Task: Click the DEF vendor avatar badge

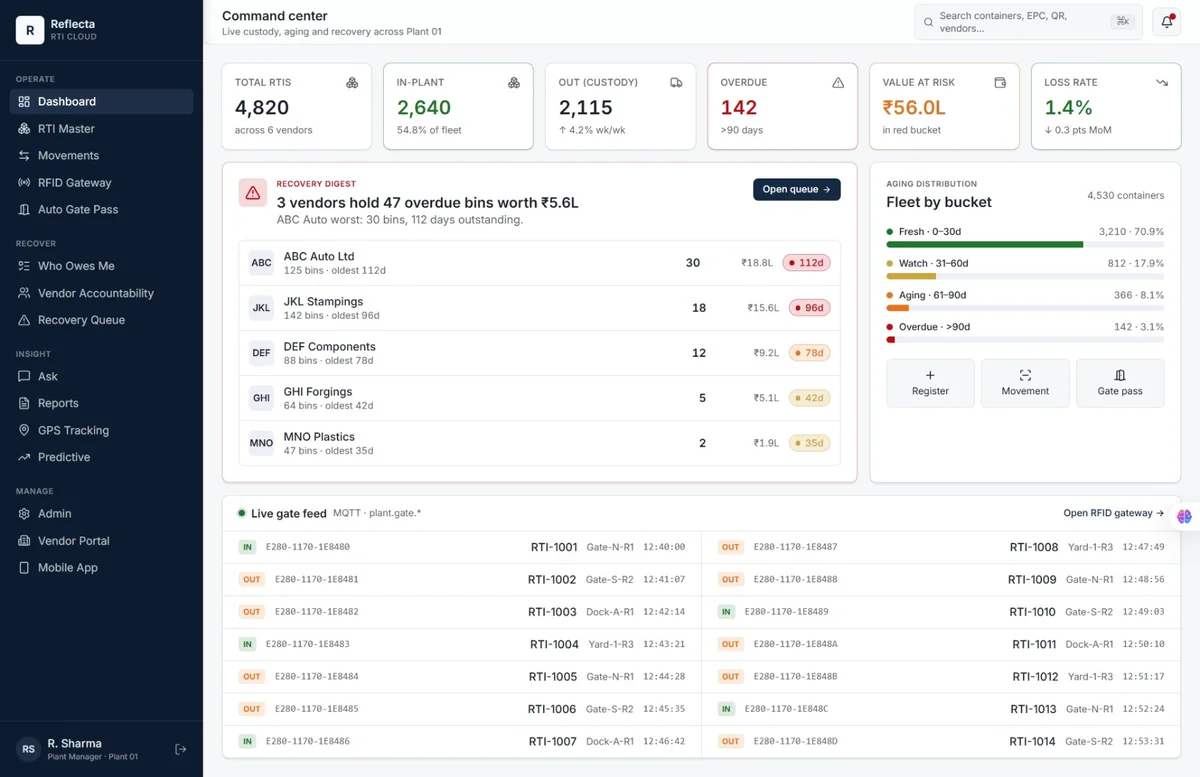Action: pos(261,353)
